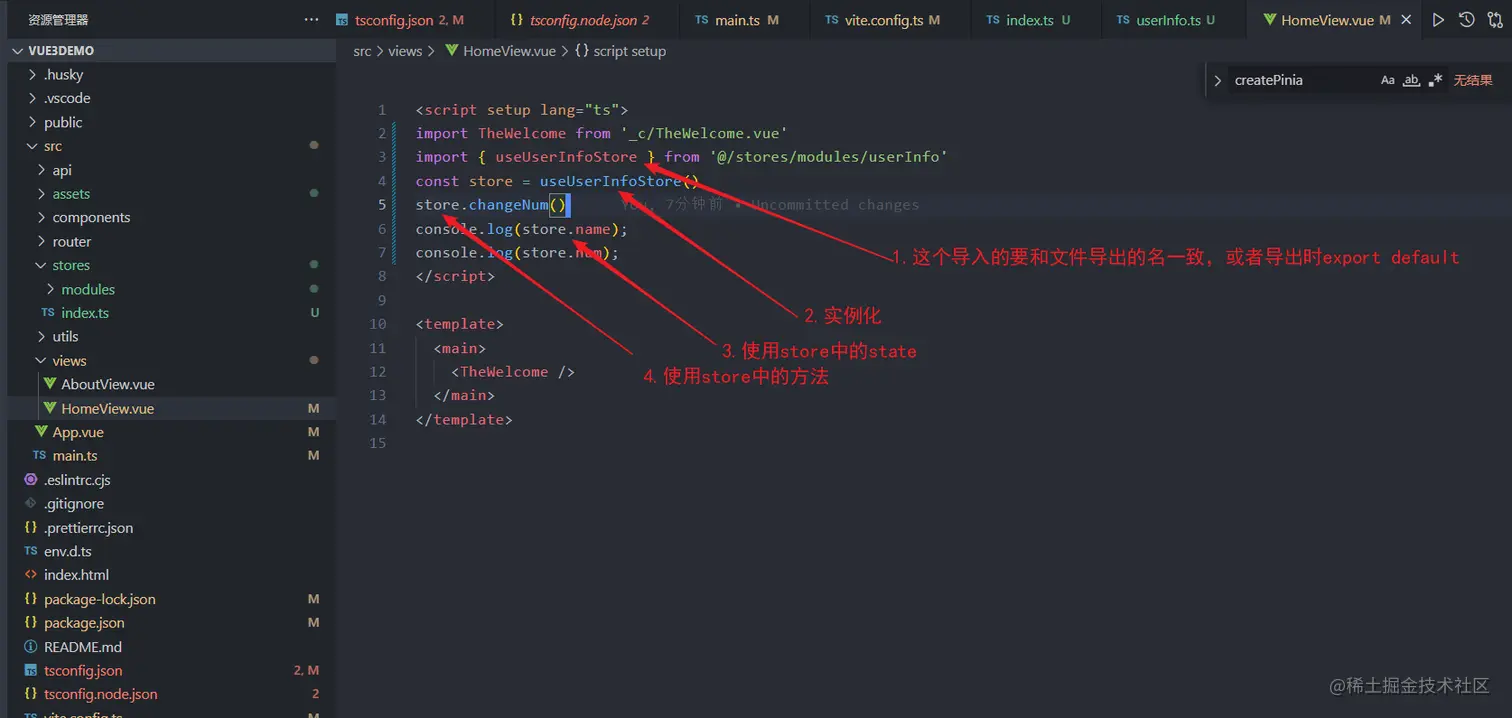Screen dimensions: 1512x718
Task: Click '<TheWelcome />' on line 12
Action: (x=513, y=372)
